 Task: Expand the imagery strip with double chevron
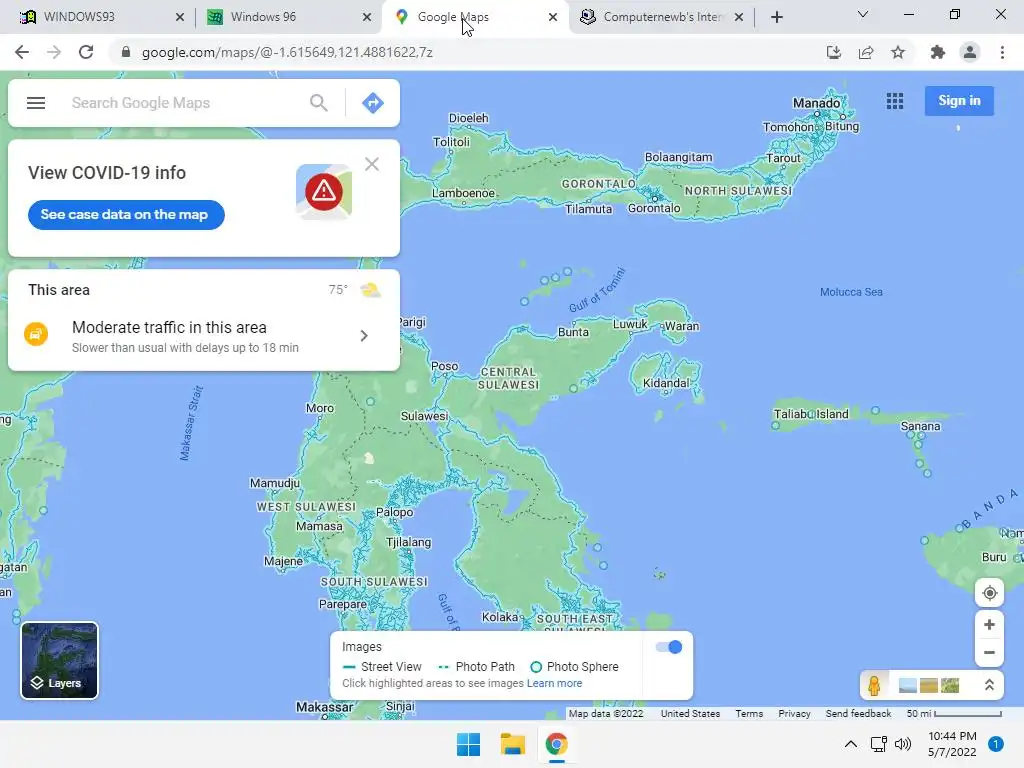[x=989, y=685]
